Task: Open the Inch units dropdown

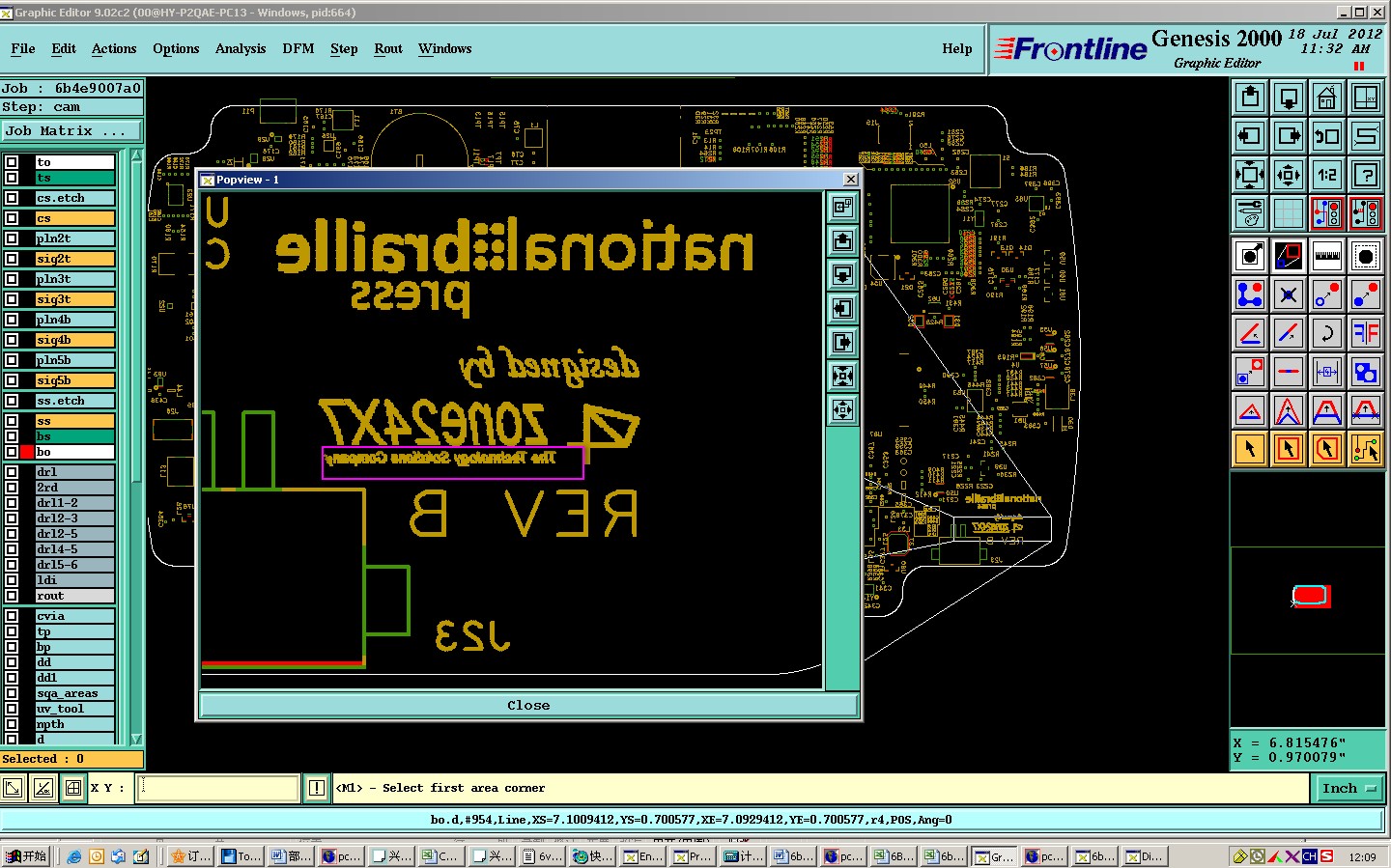Action: (1348, 789)
